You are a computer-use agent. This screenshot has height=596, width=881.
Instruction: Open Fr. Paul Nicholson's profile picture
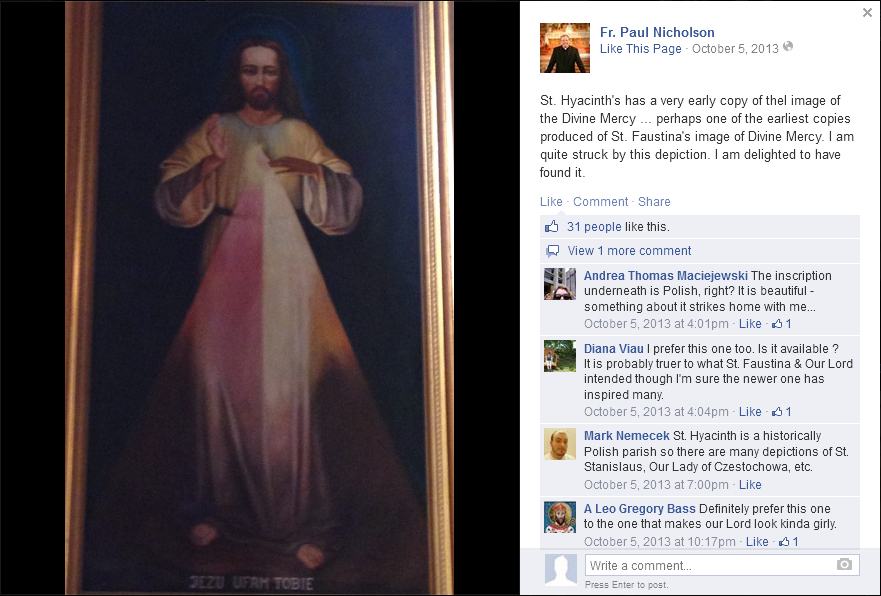pyautogui.click(x=565, y=48)
